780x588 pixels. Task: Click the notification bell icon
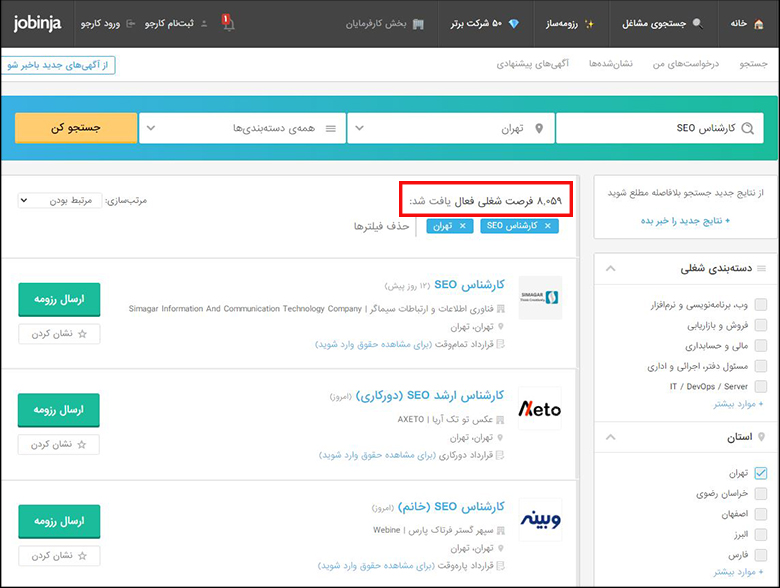[x=228, y=23]
